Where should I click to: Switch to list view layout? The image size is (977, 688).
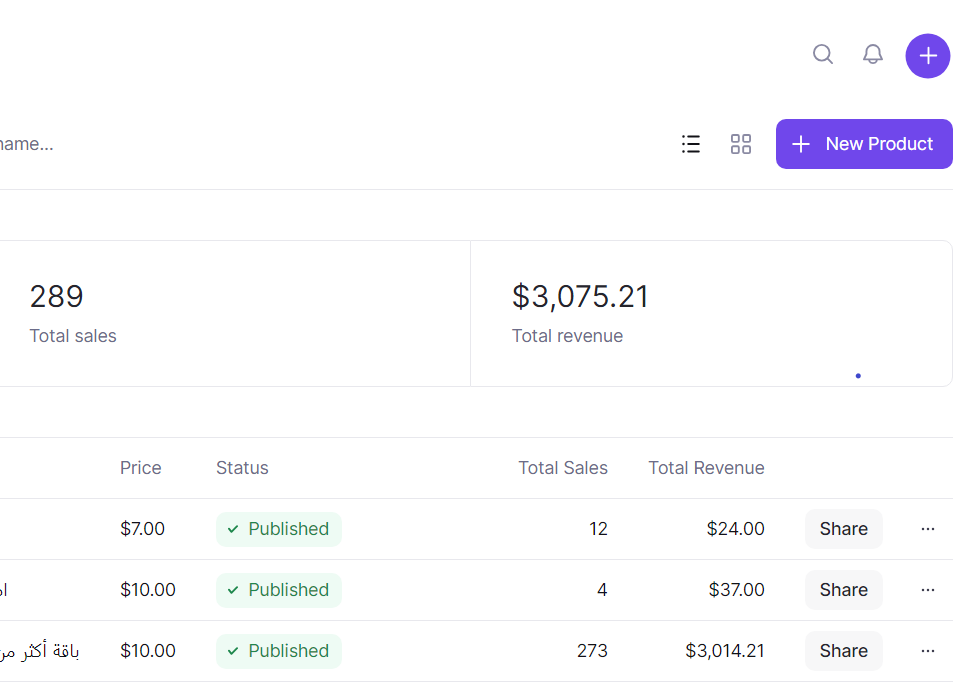691,144
